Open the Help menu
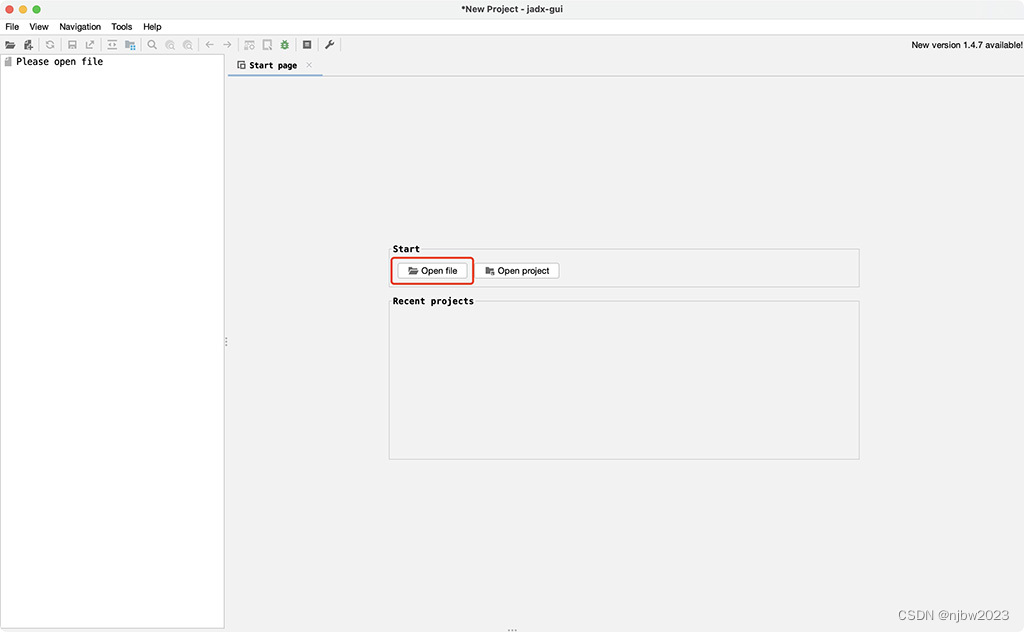Viewport: 1024px width, 632px height. tap(152, 27)
